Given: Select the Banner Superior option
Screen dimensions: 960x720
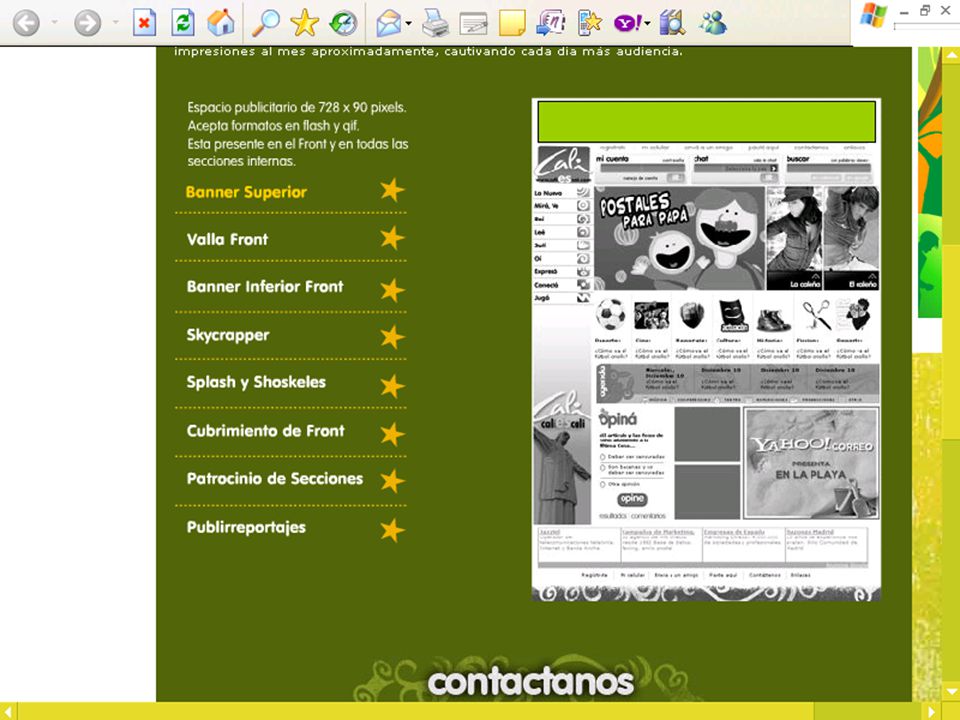Looking at the screenshot, I should [x=246, y=192].
